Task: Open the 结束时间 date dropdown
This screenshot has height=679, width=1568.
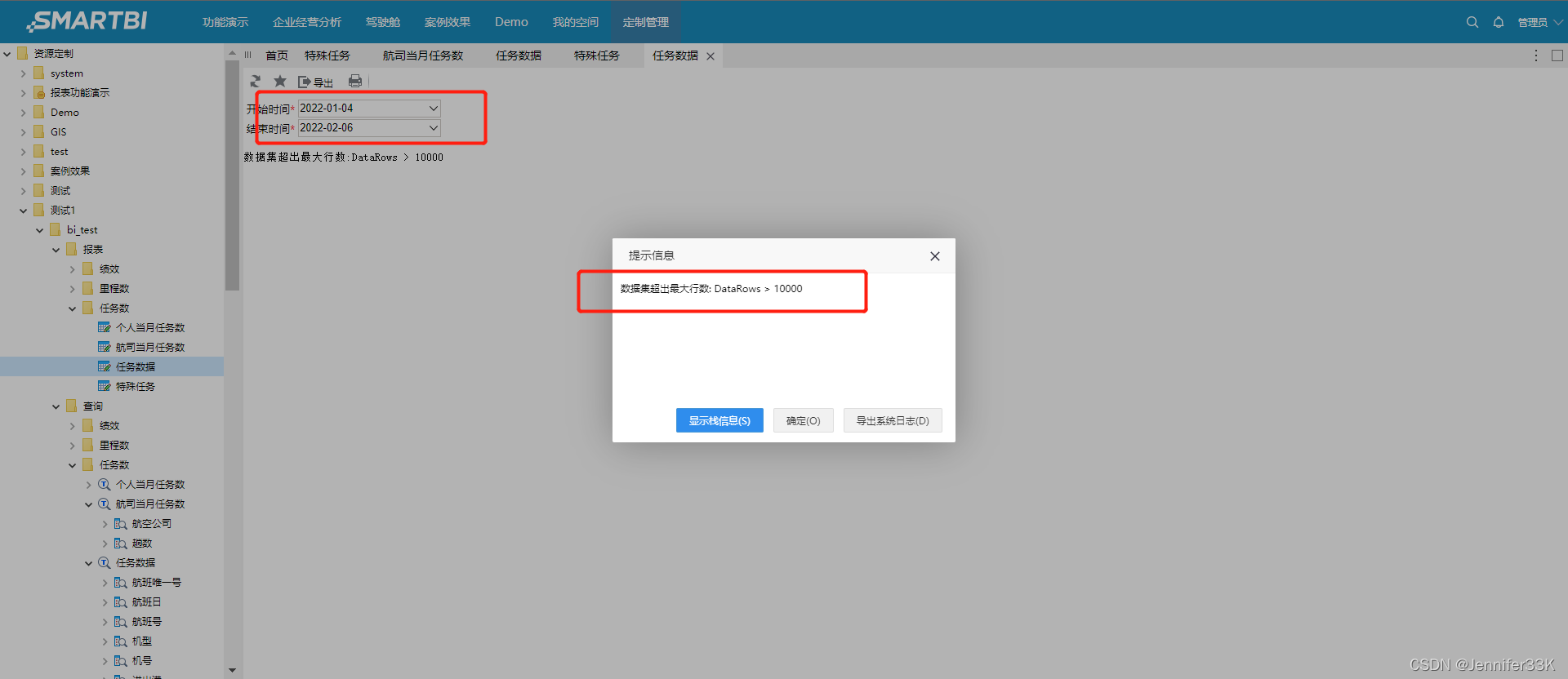Action: click(x=434, y=127)
